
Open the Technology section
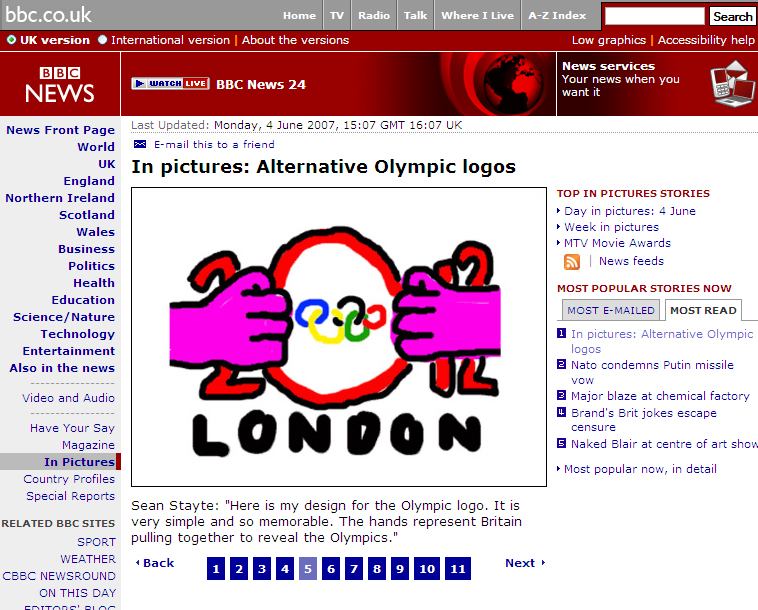(x=77, y=334)
